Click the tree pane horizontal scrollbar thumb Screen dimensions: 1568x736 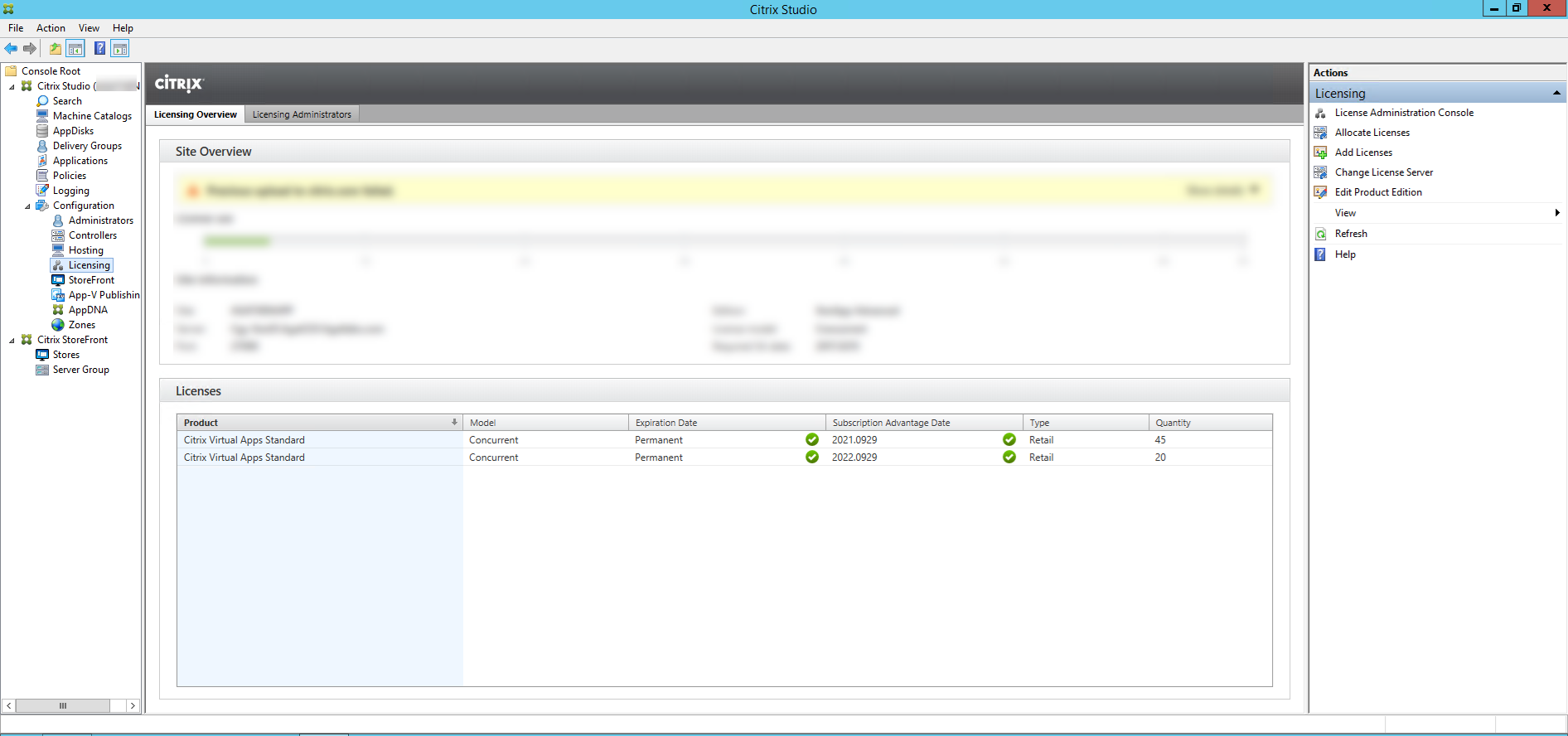click(63, 706)
